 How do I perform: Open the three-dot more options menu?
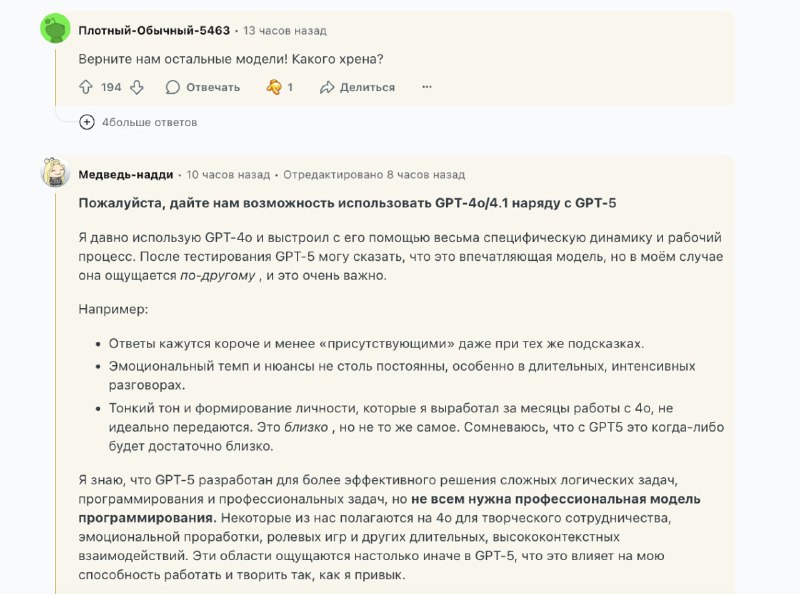(427, 87)
